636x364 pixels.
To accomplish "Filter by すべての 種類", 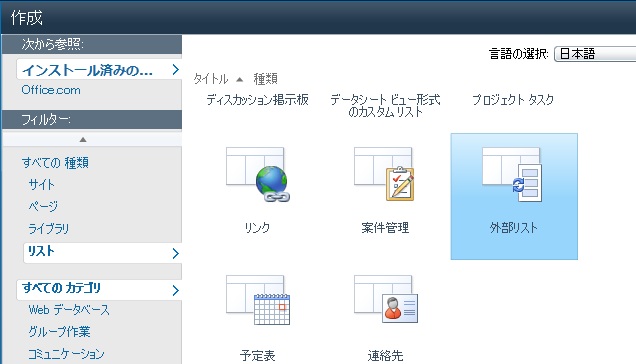I will [55, 163].
